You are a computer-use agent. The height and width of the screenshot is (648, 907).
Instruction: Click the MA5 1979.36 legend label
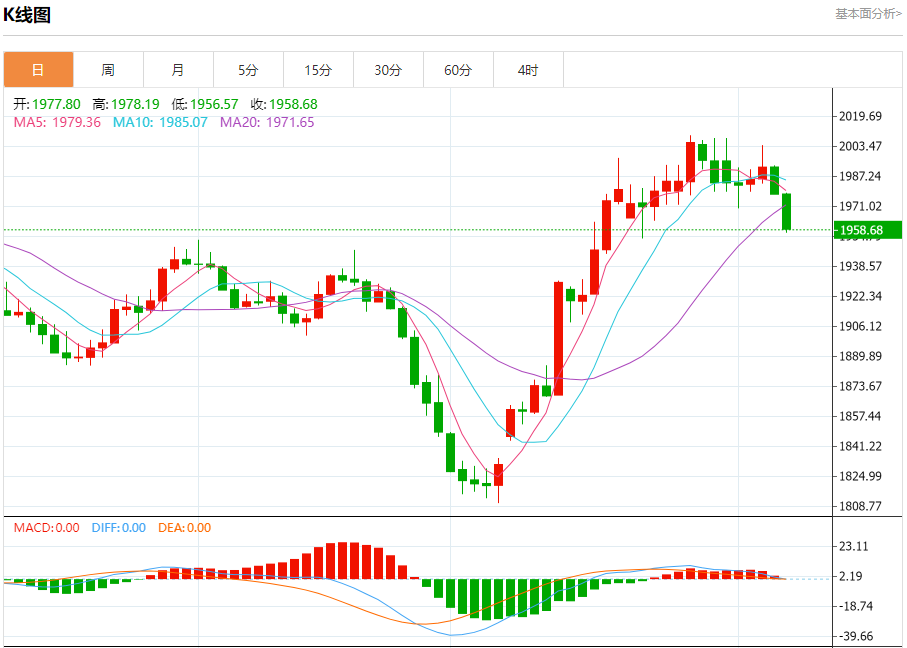[57, 122]
